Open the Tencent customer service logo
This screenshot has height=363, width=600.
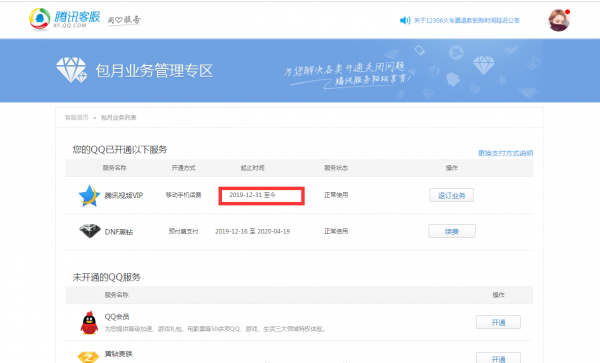tap(65, 18)
